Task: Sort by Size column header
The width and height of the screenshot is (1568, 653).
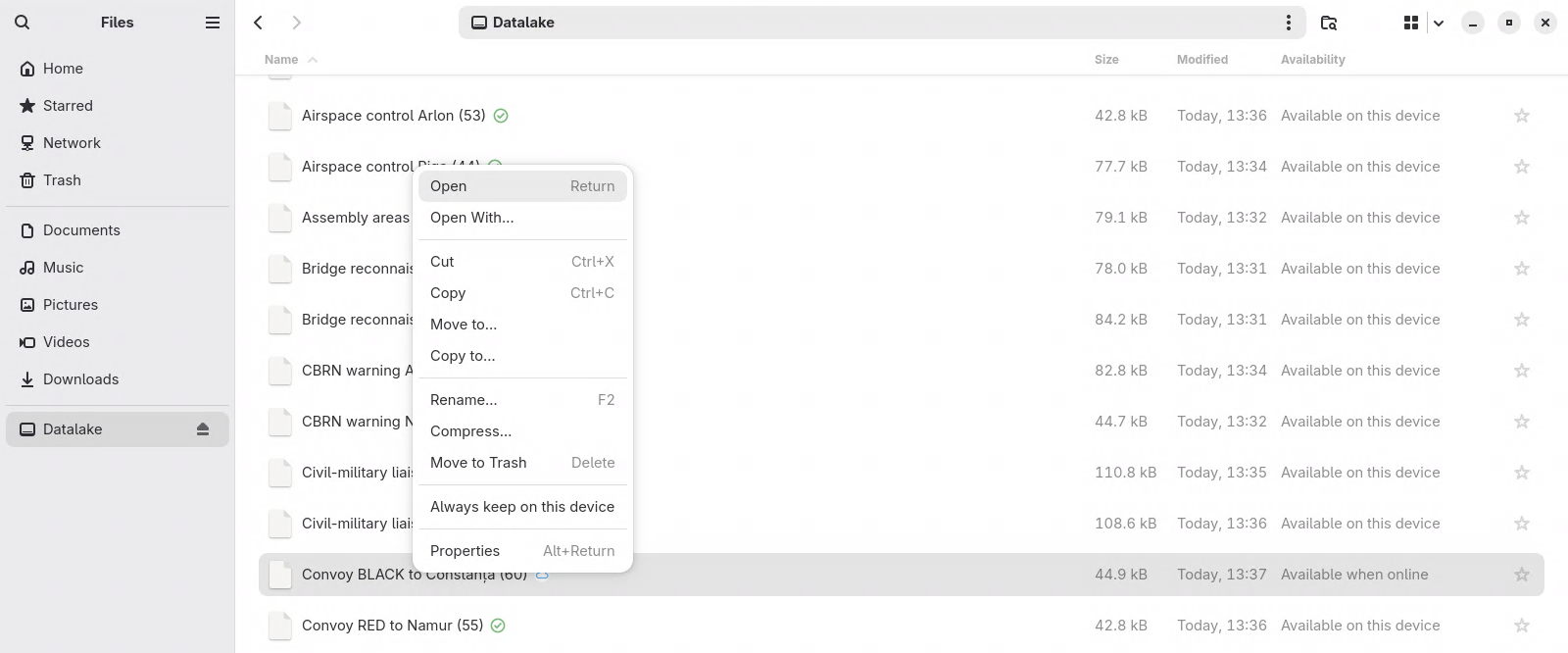Action: tap(1106, 60)
